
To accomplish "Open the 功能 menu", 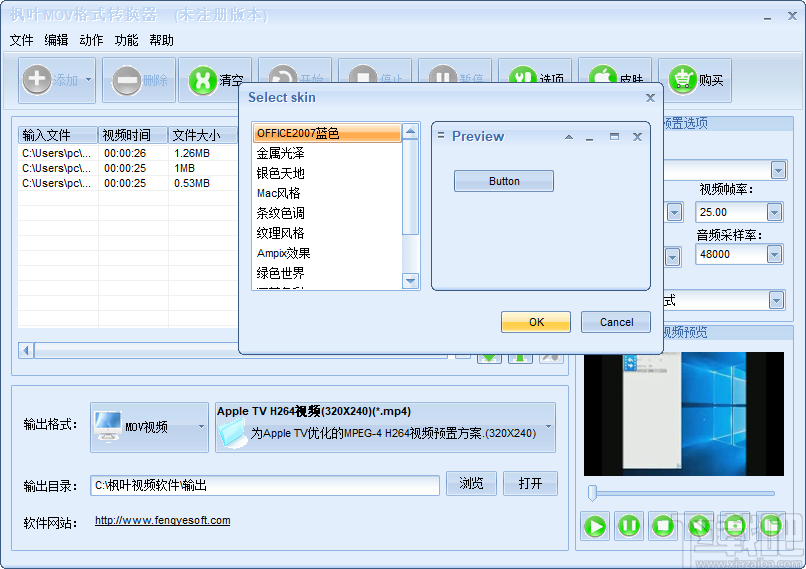I will (126, 40).
